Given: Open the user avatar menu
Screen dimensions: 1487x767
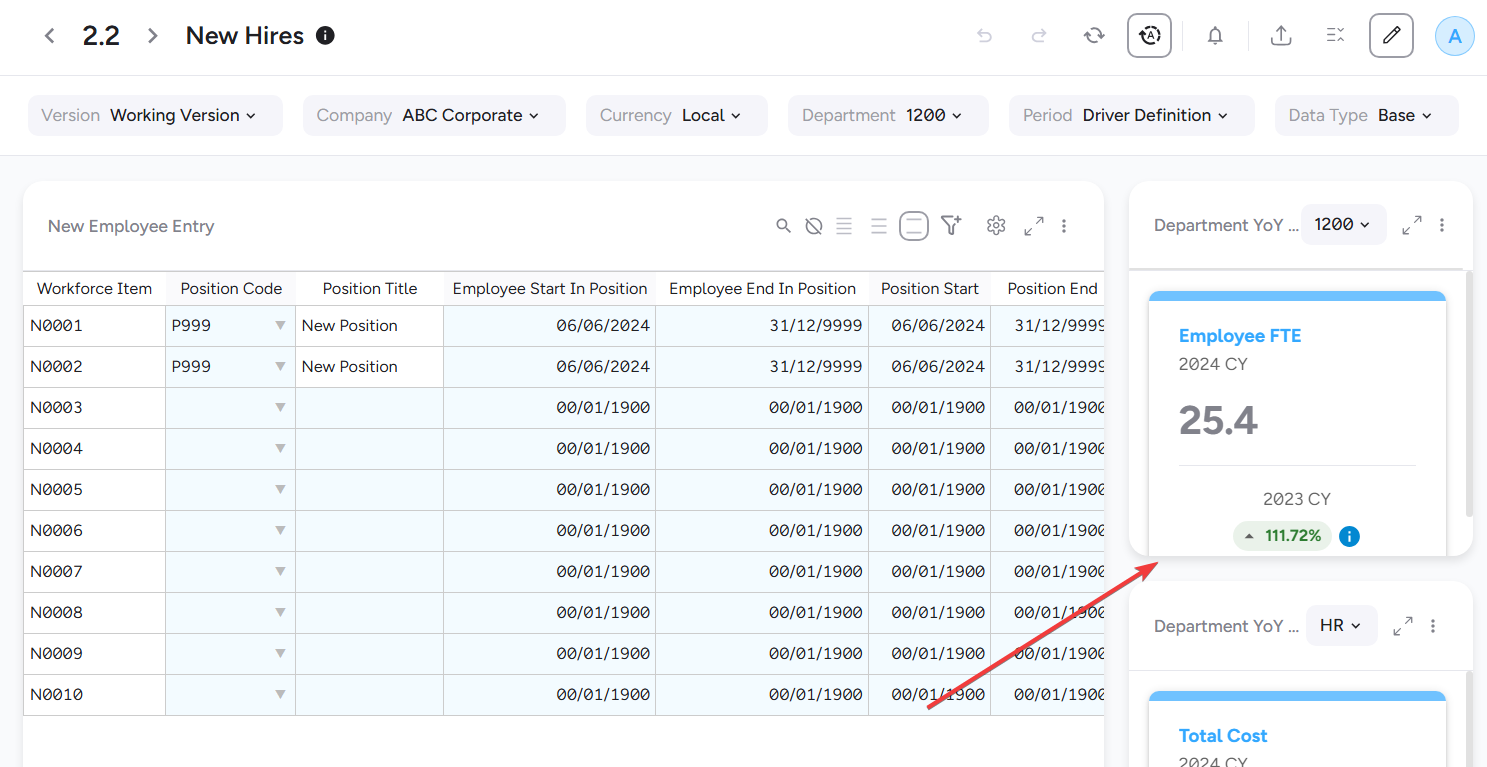Looking at the screenshot, I should tap(1454, 36).
